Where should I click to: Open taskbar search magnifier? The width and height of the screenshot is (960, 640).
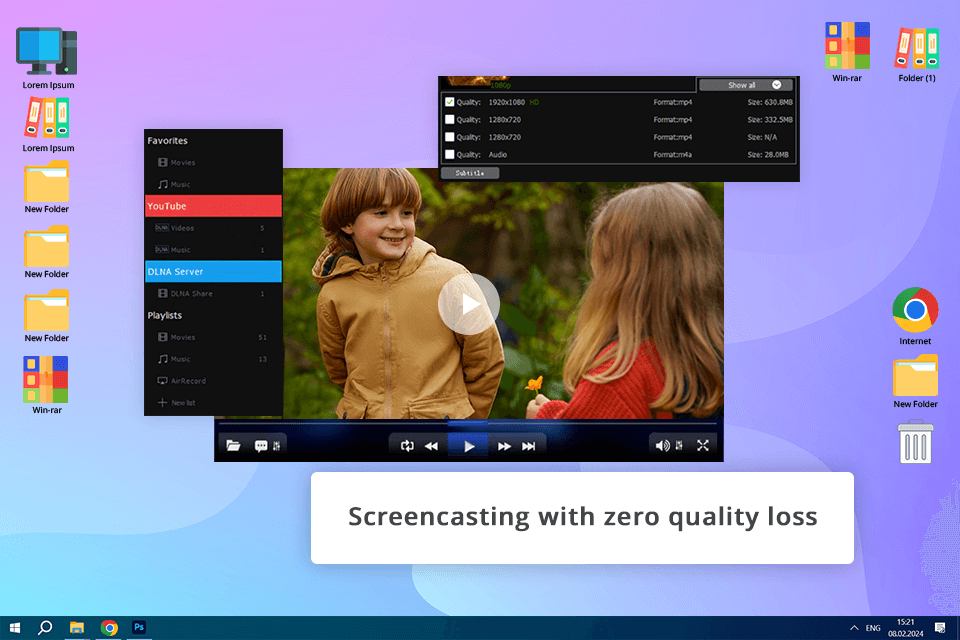(x=45, y=628)
